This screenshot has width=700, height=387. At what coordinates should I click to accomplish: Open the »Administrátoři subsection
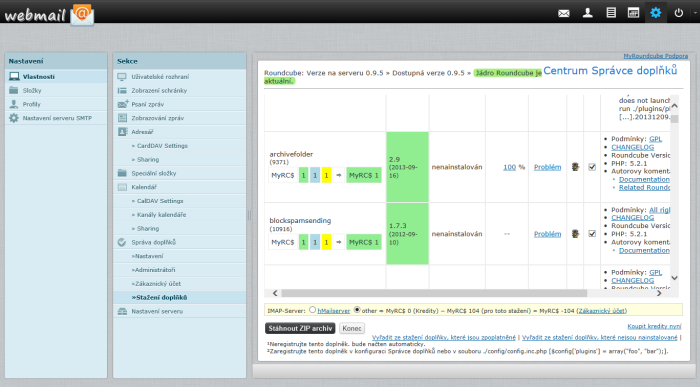coord(179,270)
